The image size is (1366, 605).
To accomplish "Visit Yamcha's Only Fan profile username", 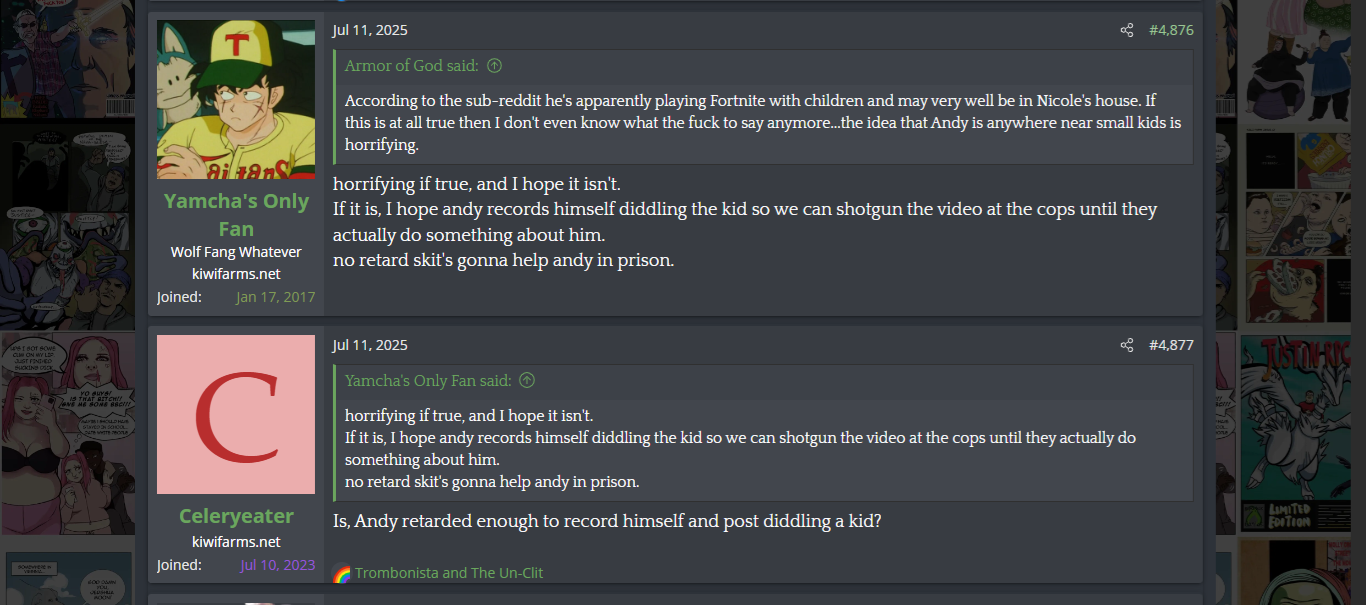I will [x=236, y=214].
